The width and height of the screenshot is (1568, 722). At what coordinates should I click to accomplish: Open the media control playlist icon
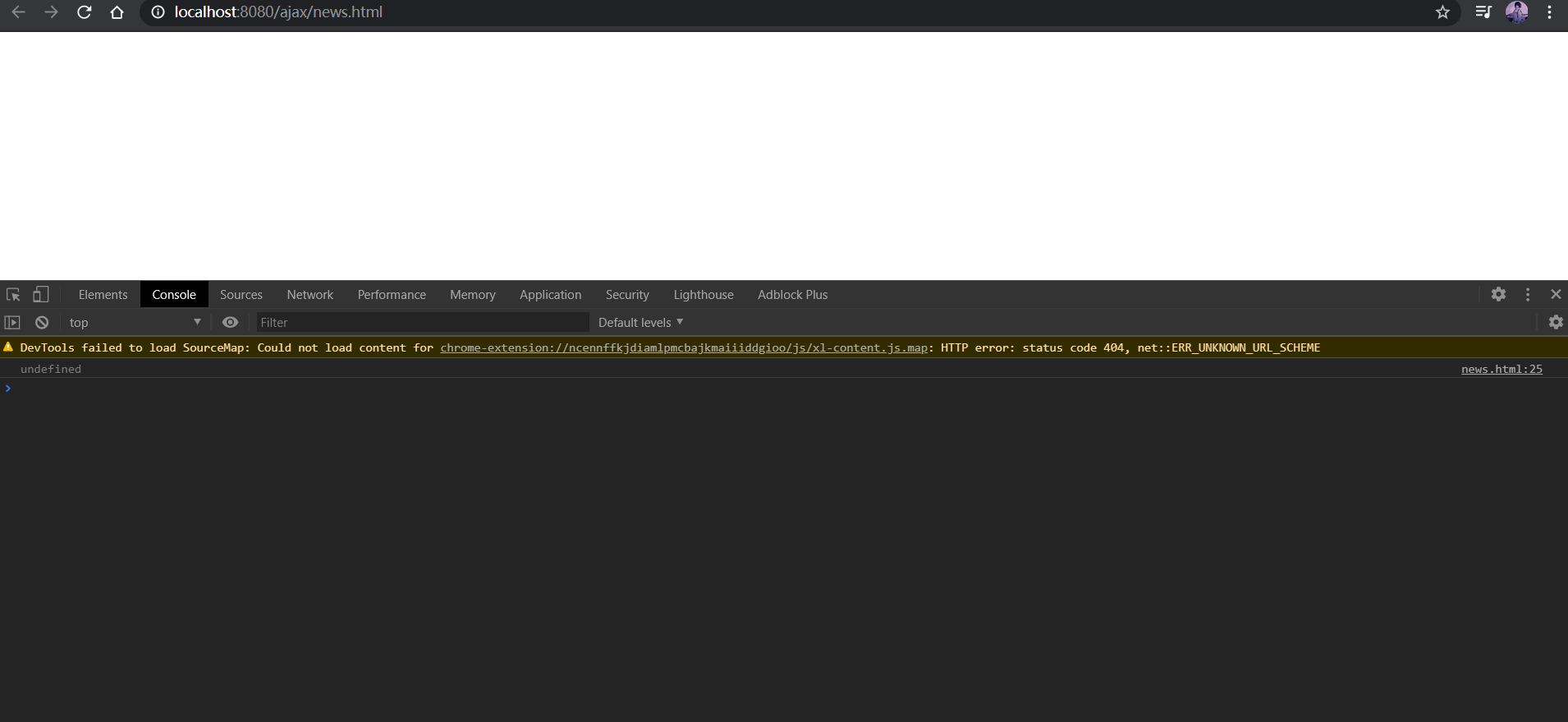point(1483,12)
